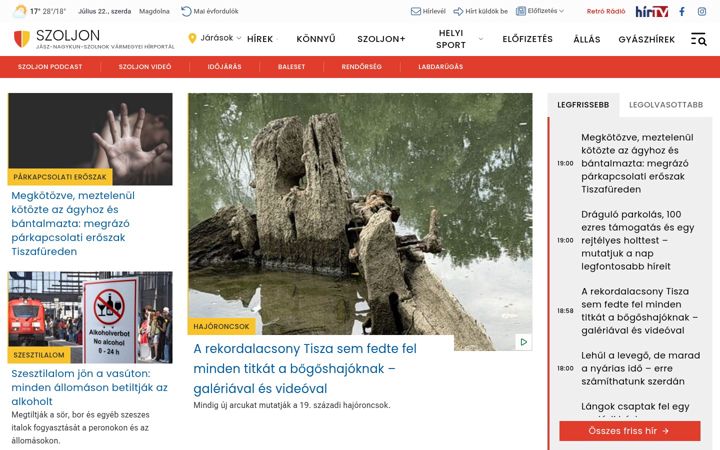720x450 pixels.
Task: Open IDŐJÁRÁS in red bar
Action: pyautogui.click(x=224, y=67)
